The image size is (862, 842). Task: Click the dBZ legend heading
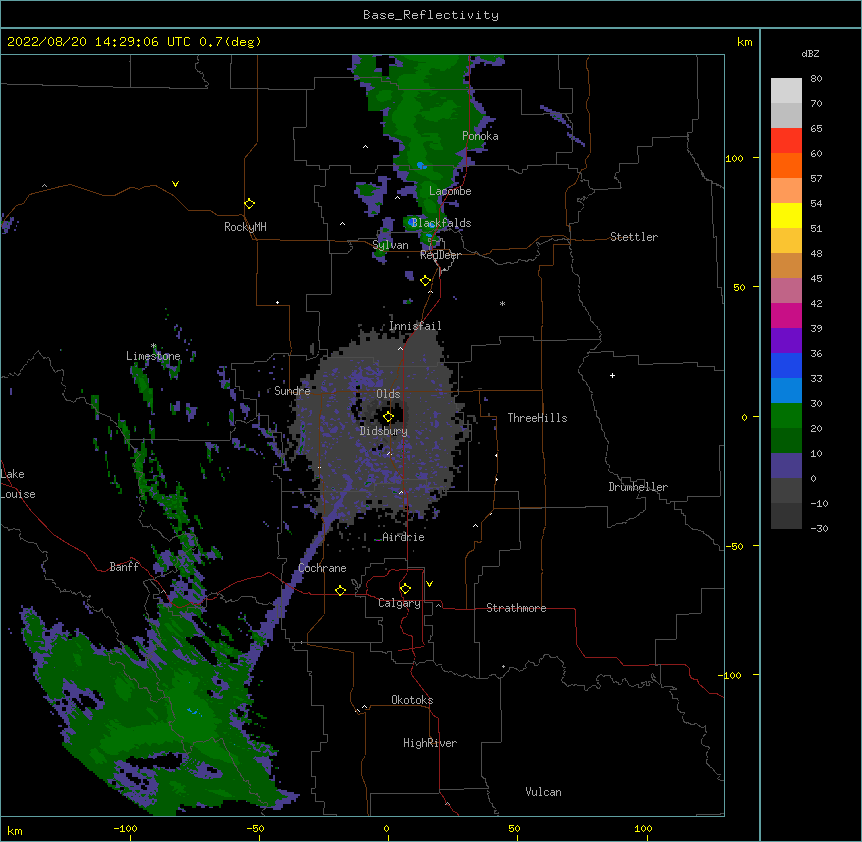[810, 54]
